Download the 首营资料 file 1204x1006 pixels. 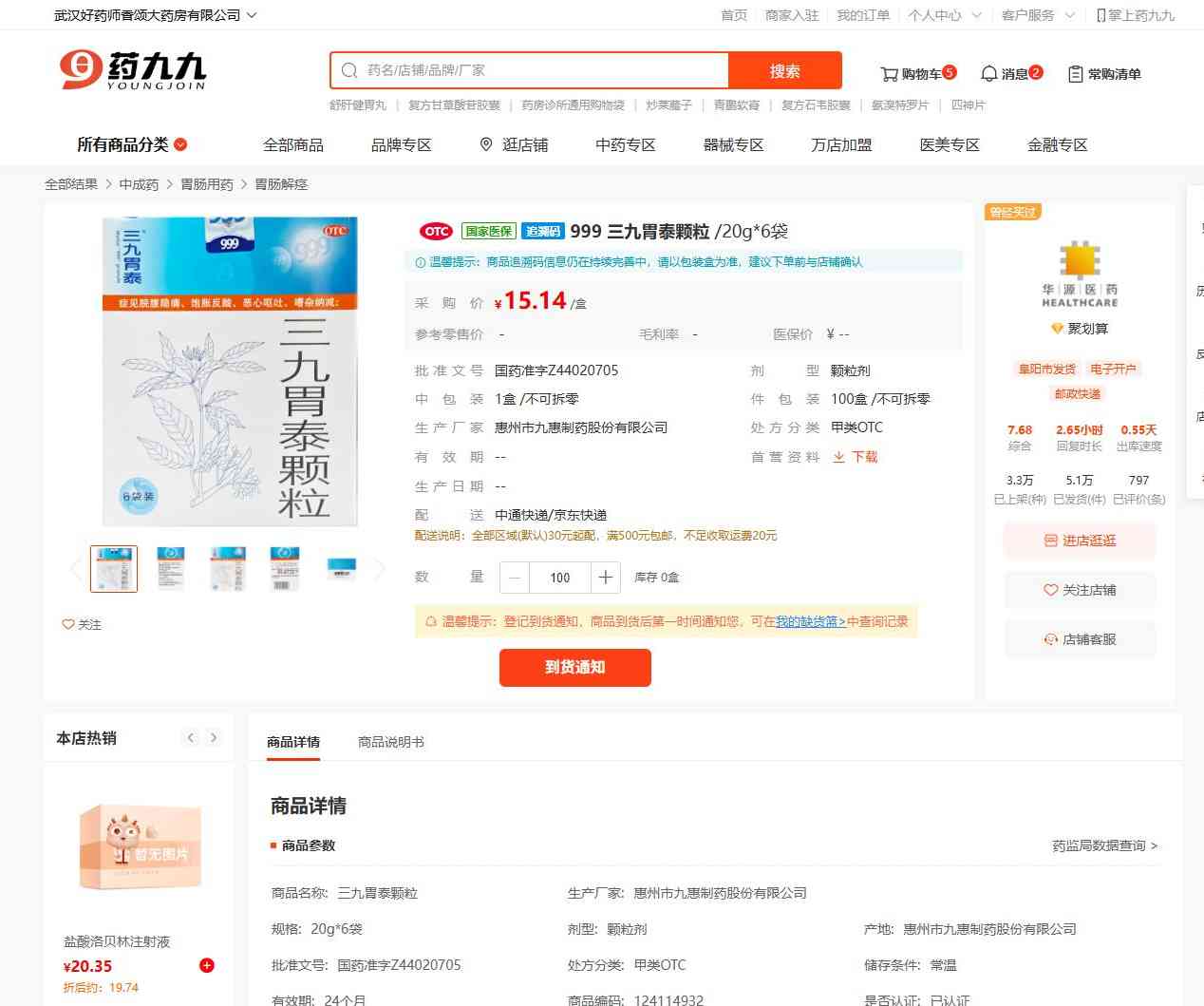pyautogui.click(x=856, y=457)
